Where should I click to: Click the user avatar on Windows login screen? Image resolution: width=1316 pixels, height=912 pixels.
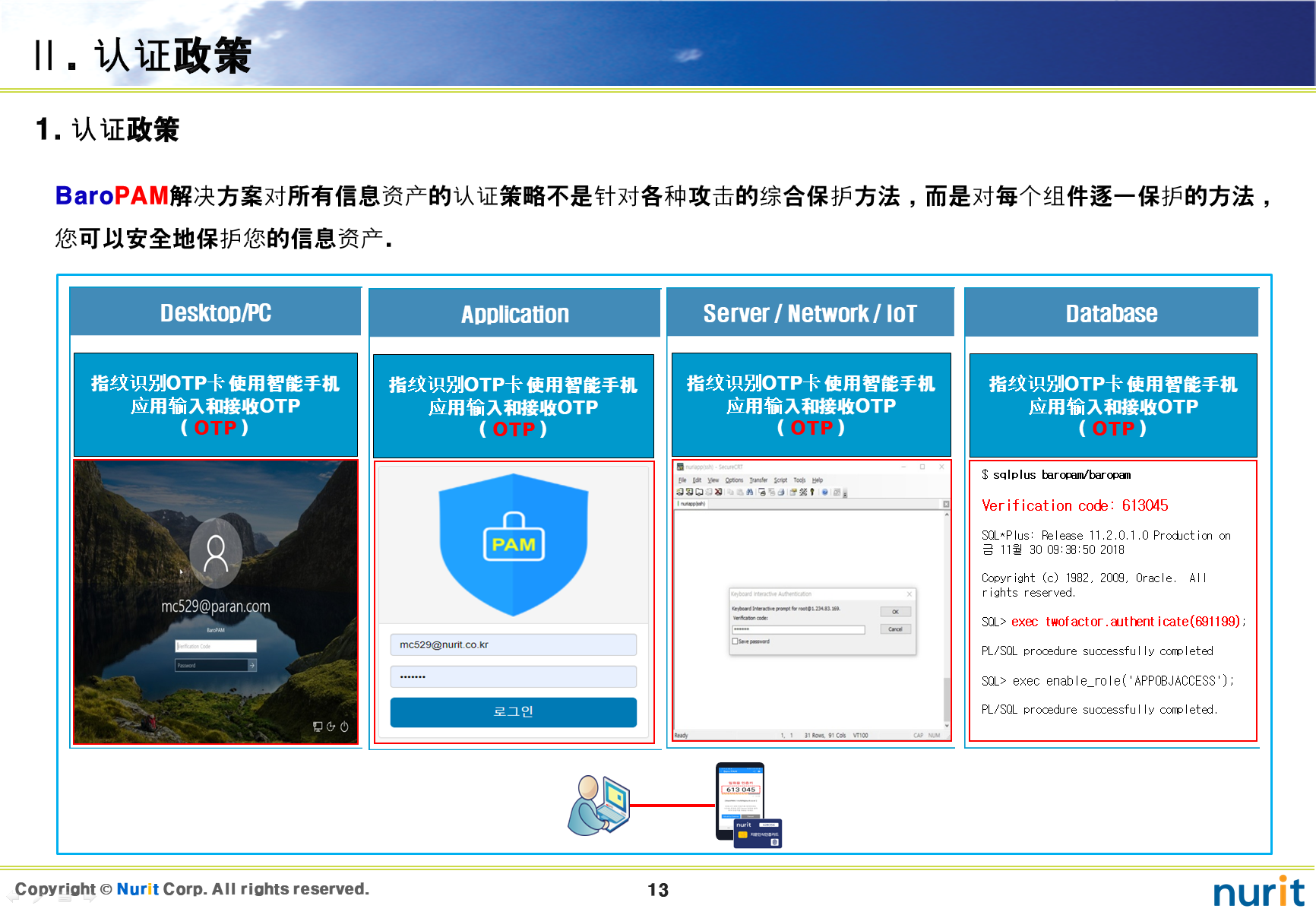216,553
